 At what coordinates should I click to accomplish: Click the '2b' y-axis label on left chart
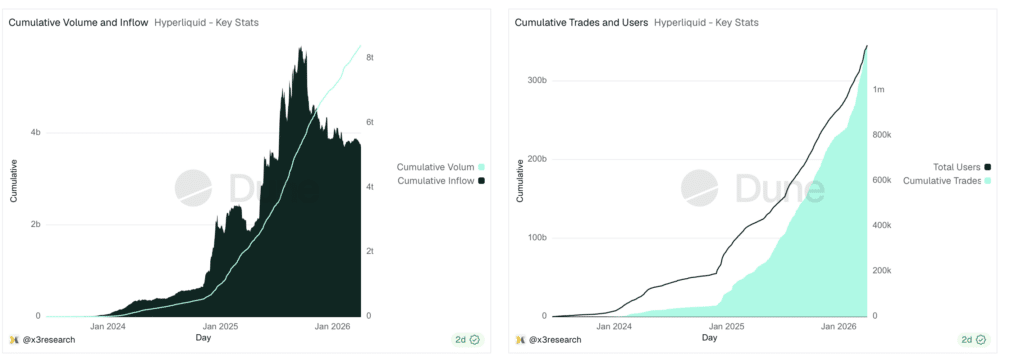(36, 224)
